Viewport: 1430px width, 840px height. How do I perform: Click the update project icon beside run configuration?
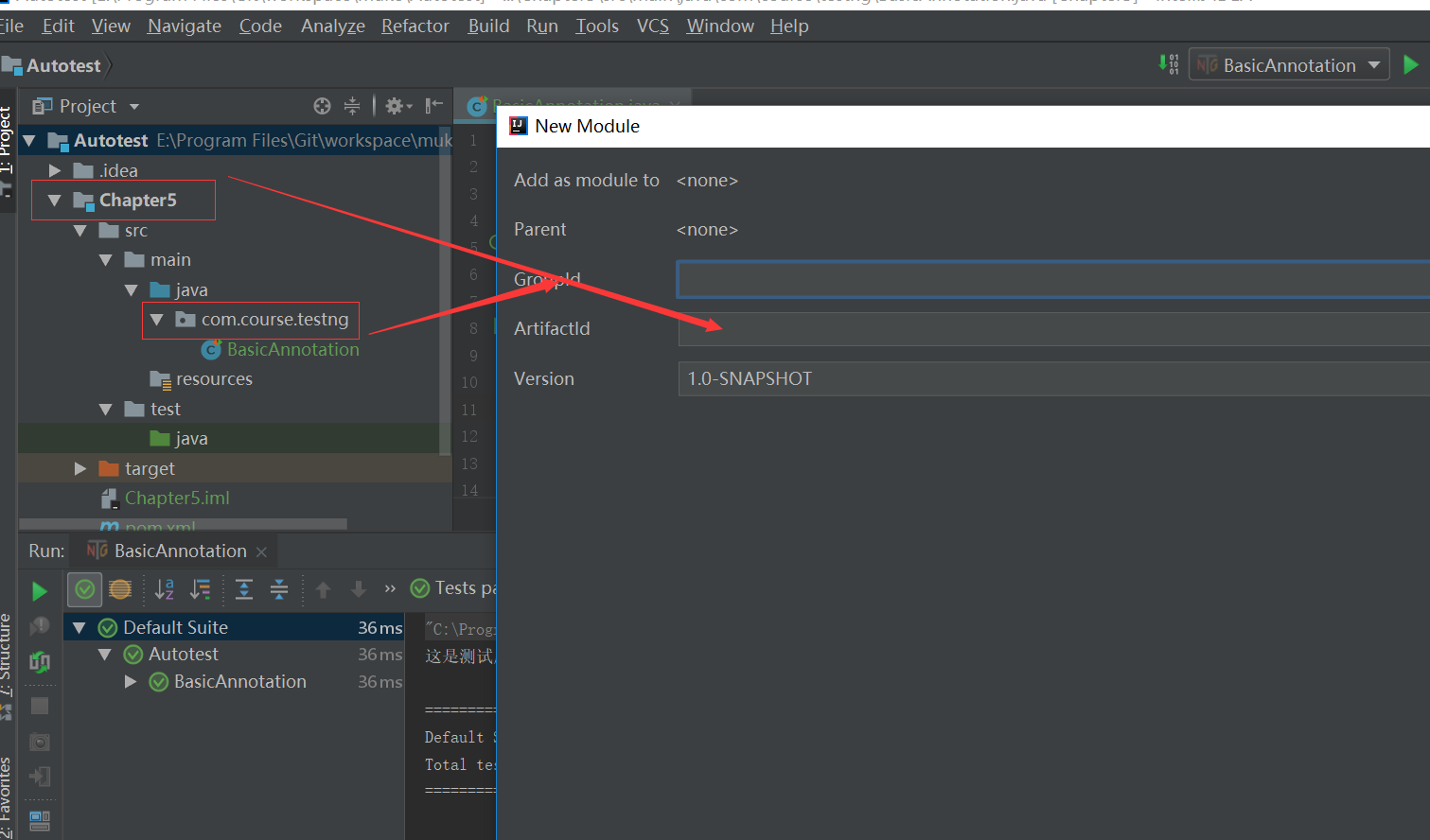(x=1169, y=63)
